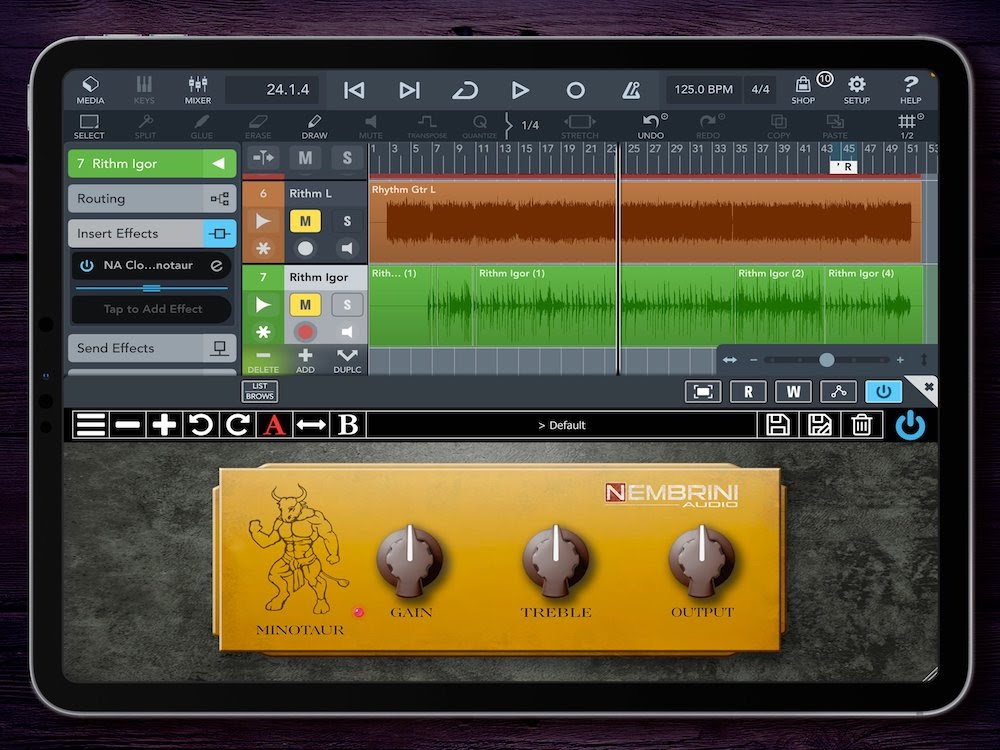Mute the Rithm L track

(x=305, y=221)
